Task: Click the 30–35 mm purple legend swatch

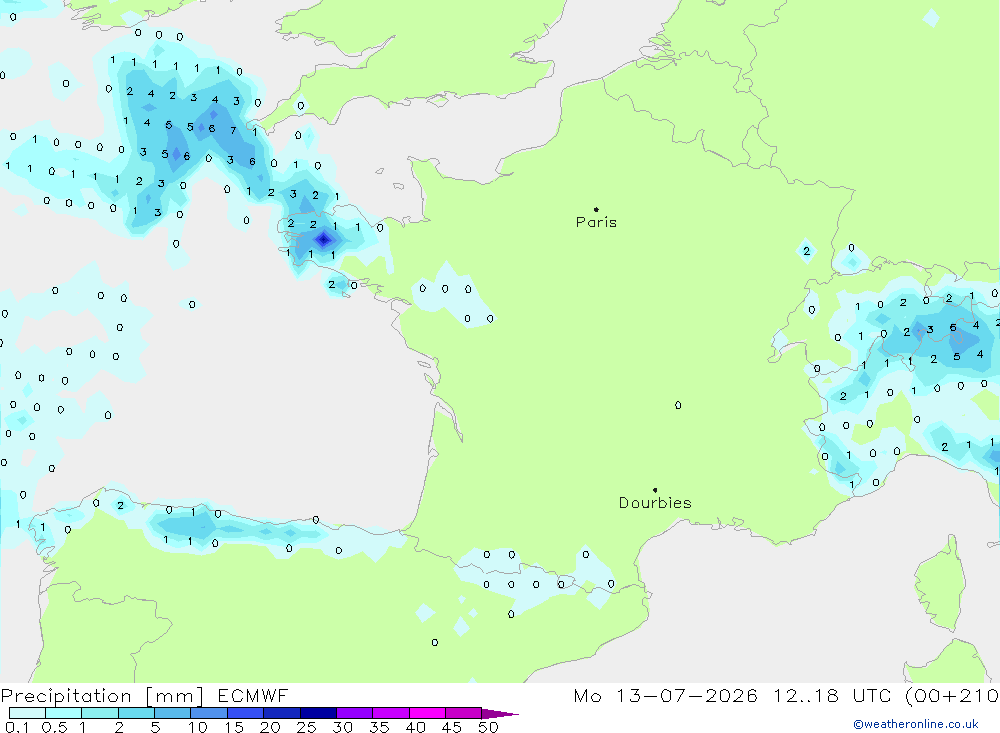Action: click(x=354, y=713)
